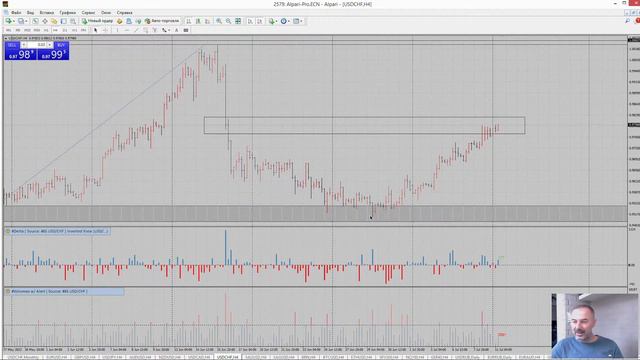Select the M30 timeframe button

(x=36, y=30)
